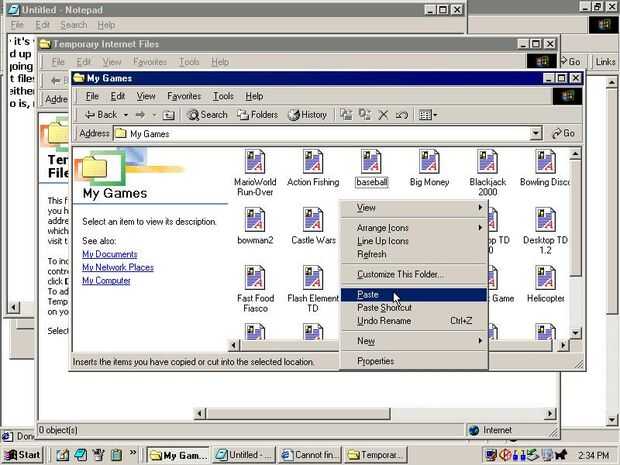The height and width of the screenshot is (465, 620).
Task: Select the Bowling Disco file icon
Action: coord(545,162)
